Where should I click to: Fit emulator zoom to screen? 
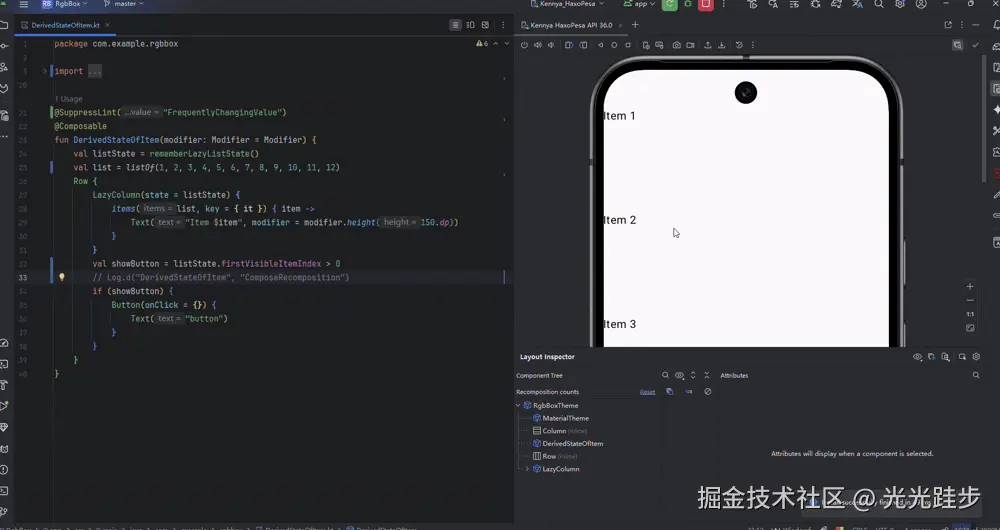pos(970,328)
